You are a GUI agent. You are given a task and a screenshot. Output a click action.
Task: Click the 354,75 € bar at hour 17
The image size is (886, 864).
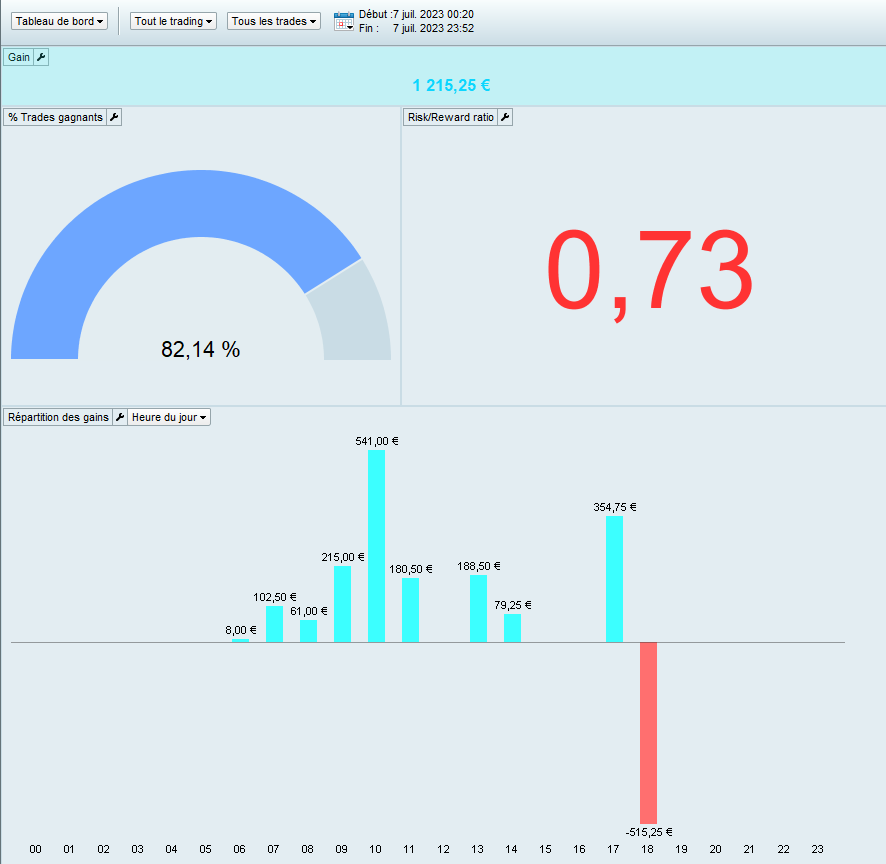point(614,579)
